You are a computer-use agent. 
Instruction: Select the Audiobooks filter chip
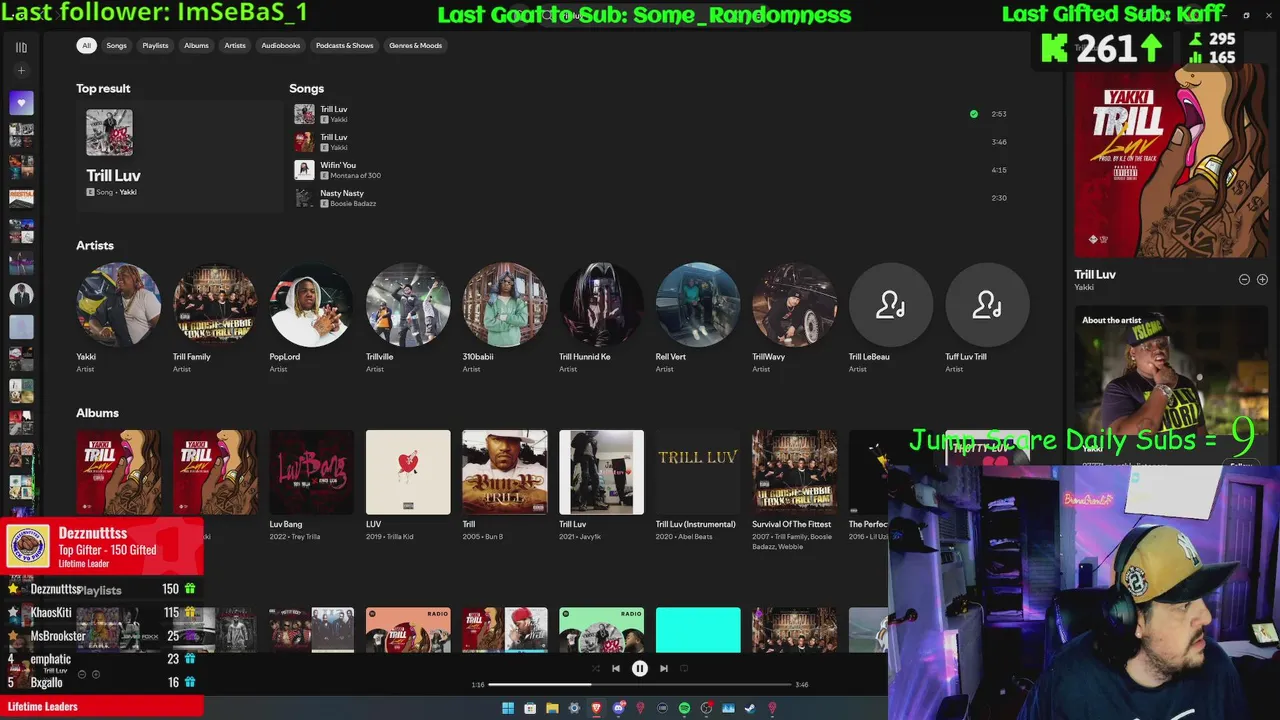click(x=281, y=45)
